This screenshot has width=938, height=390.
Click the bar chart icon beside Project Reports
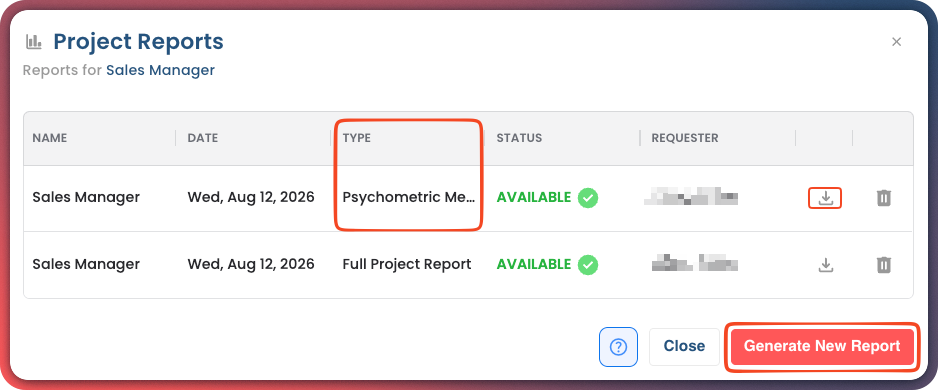tap(34, 42)
